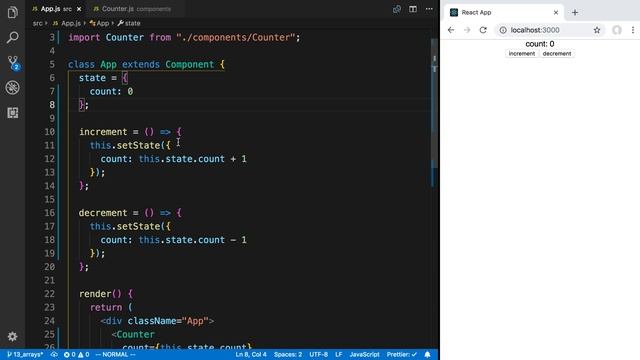Click the NORMAL vim mode indicator
640x360 pixels.
(x=116, y=354)
